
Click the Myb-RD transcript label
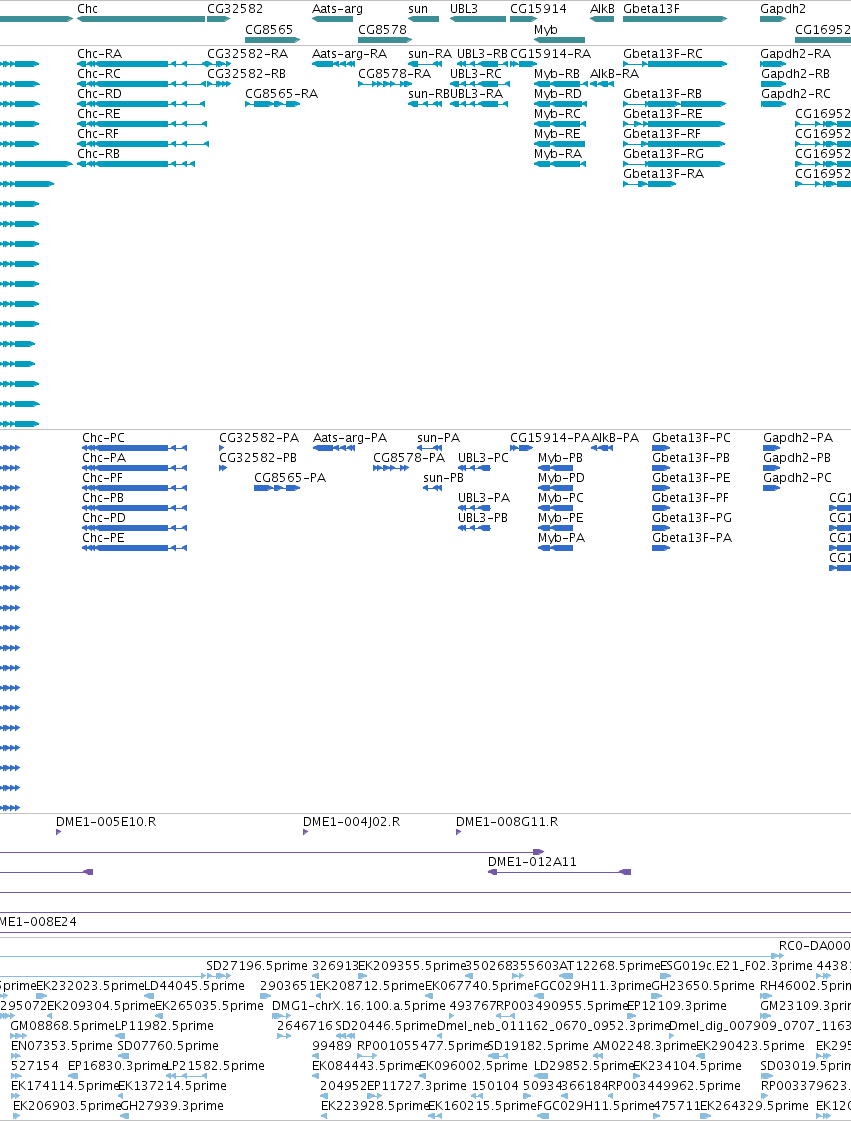click(x=558, y=94)
